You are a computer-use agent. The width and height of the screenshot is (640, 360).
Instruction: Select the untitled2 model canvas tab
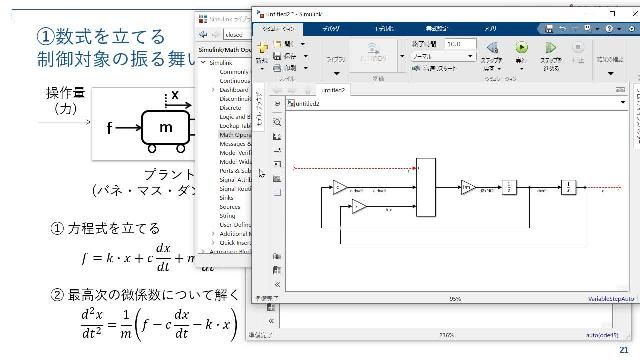(334, 90)
